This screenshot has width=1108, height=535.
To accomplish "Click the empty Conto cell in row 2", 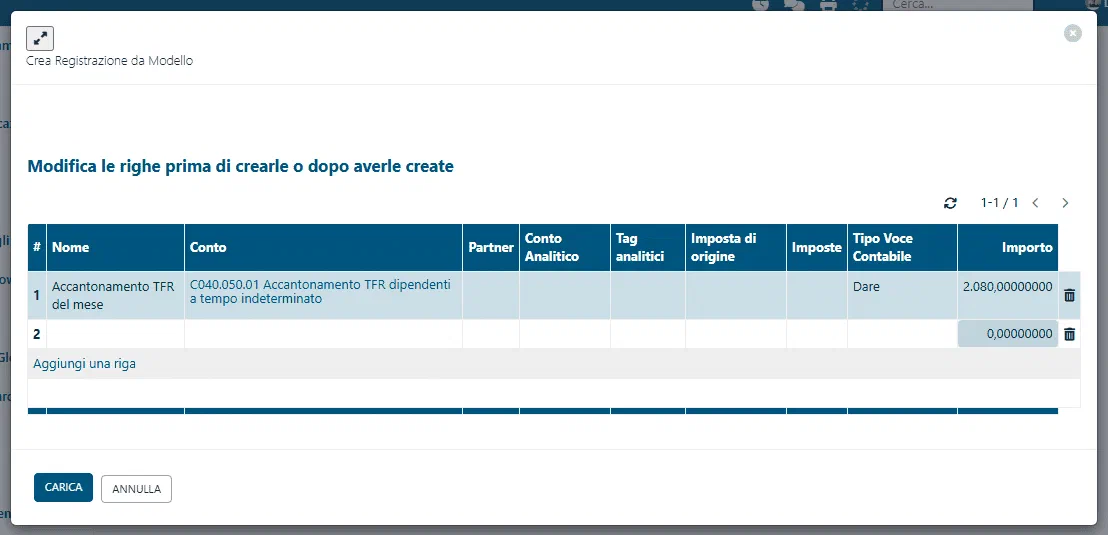I will (323, 334).
